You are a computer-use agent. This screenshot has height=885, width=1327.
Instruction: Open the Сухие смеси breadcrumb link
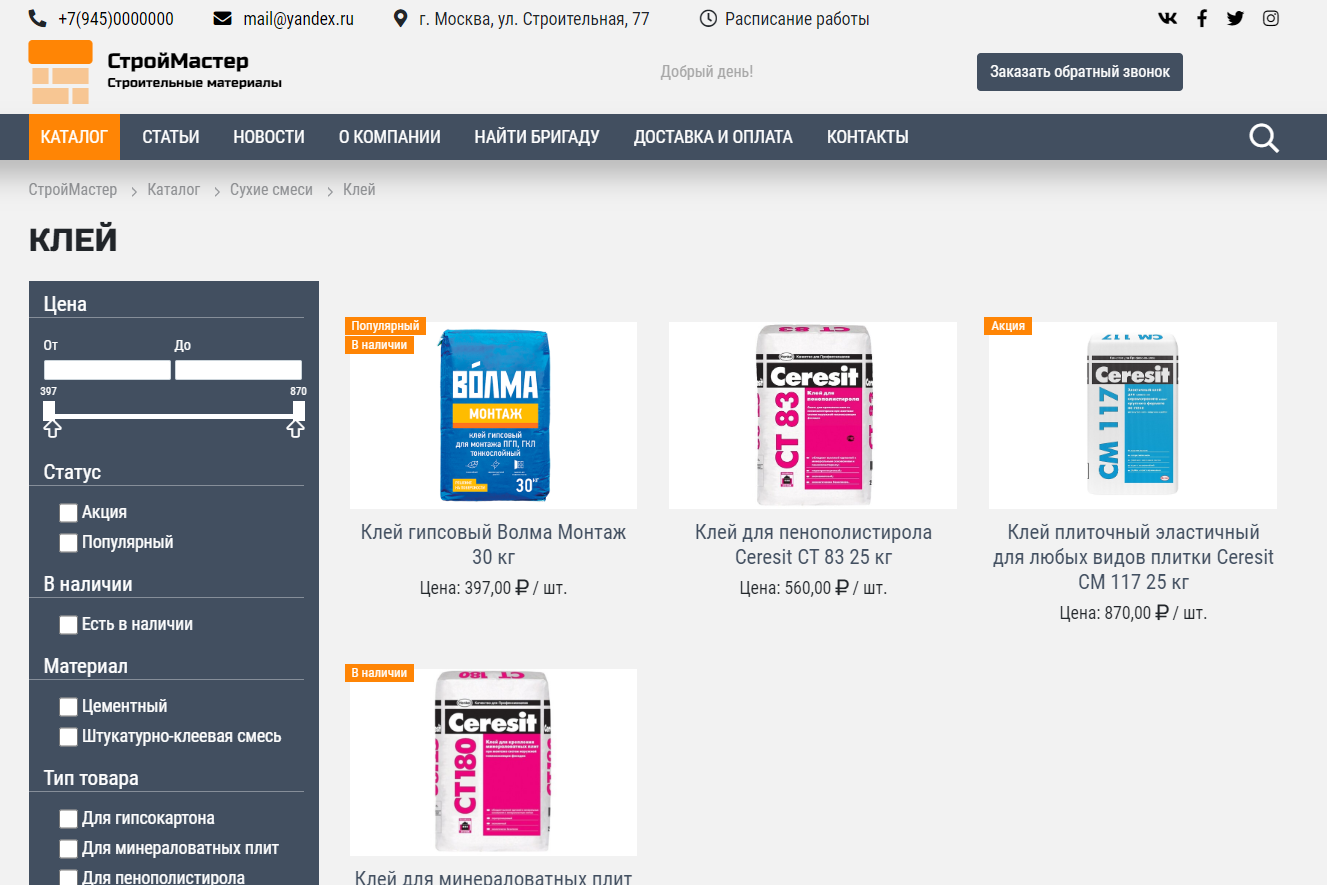pos(271,190)
